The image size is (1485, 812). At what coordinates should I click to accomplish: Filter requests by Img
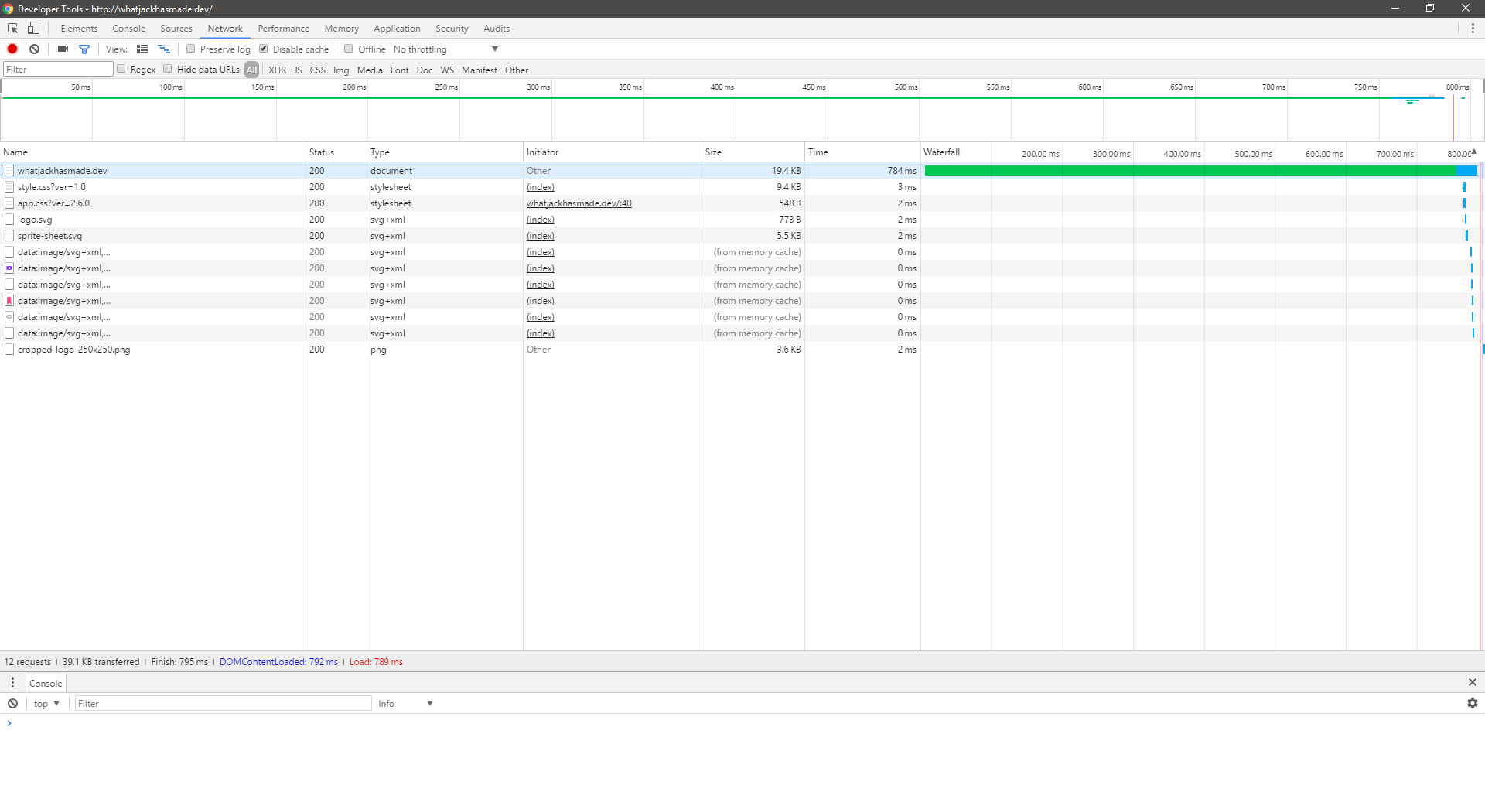(x=341, y=70)
